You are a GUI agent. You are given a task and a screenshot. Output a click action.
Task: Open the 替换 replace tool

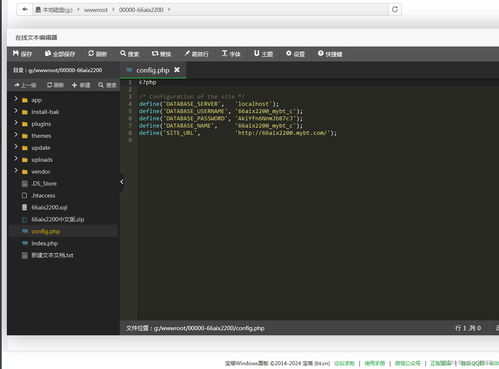[161, 54]
